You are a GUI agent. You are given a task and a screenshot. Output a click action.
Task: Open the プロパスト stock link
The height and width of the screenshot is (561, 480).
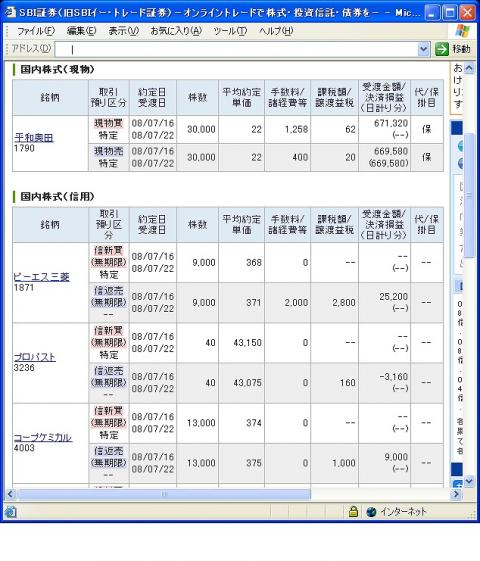click(35, 357)
